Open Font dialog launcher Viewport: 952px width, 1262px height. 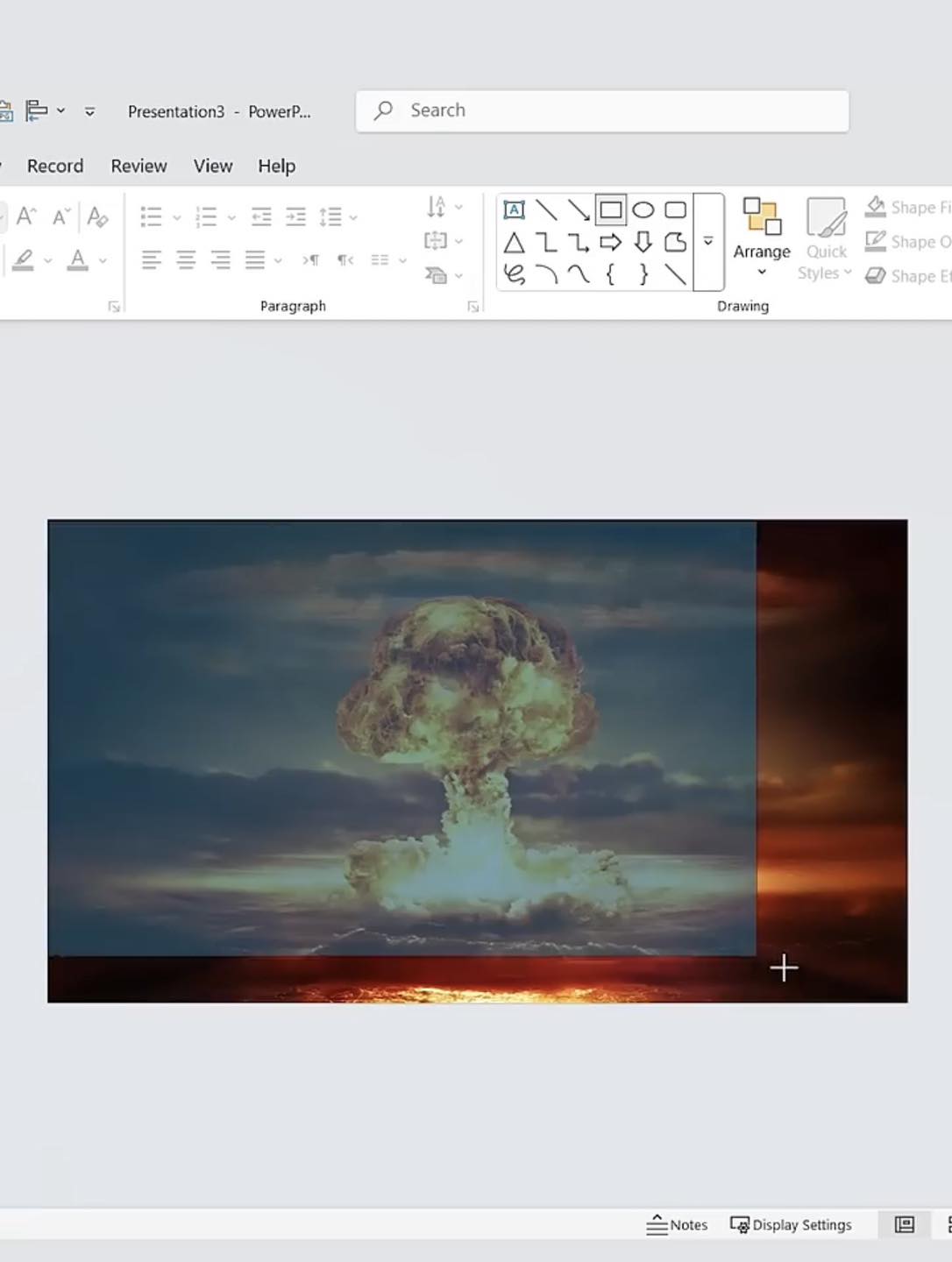click(x=114, y=307)
